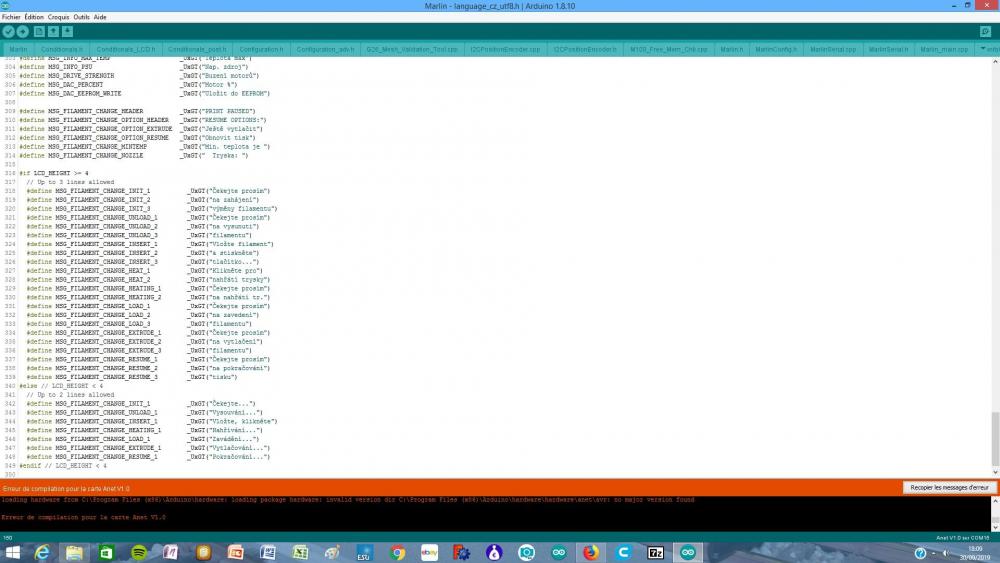
Task: Open the Serial Monitor icon
Action: click(985, 31)
